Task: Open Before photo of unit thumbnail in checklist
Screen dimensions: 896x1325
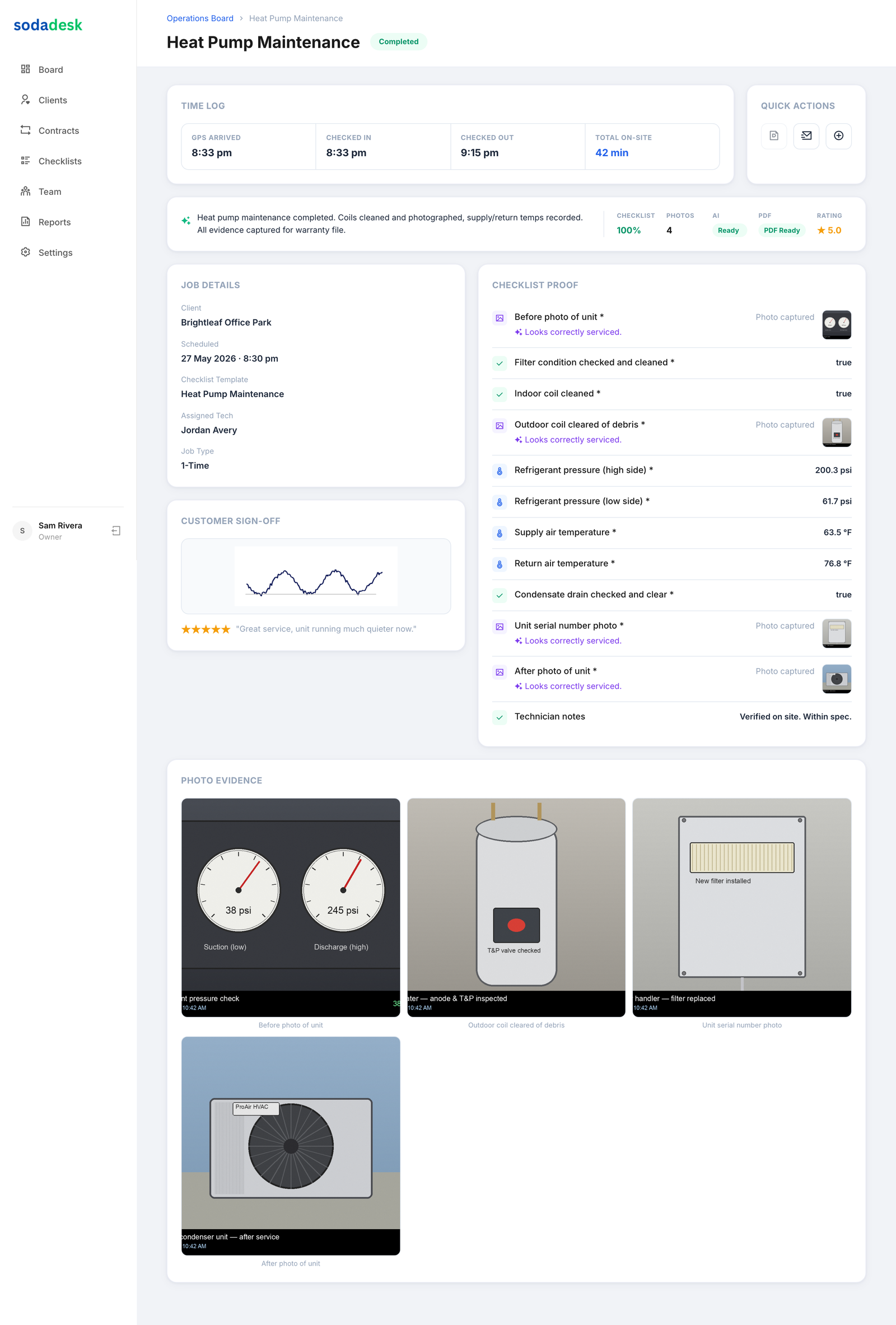Action: coord(836,324)
